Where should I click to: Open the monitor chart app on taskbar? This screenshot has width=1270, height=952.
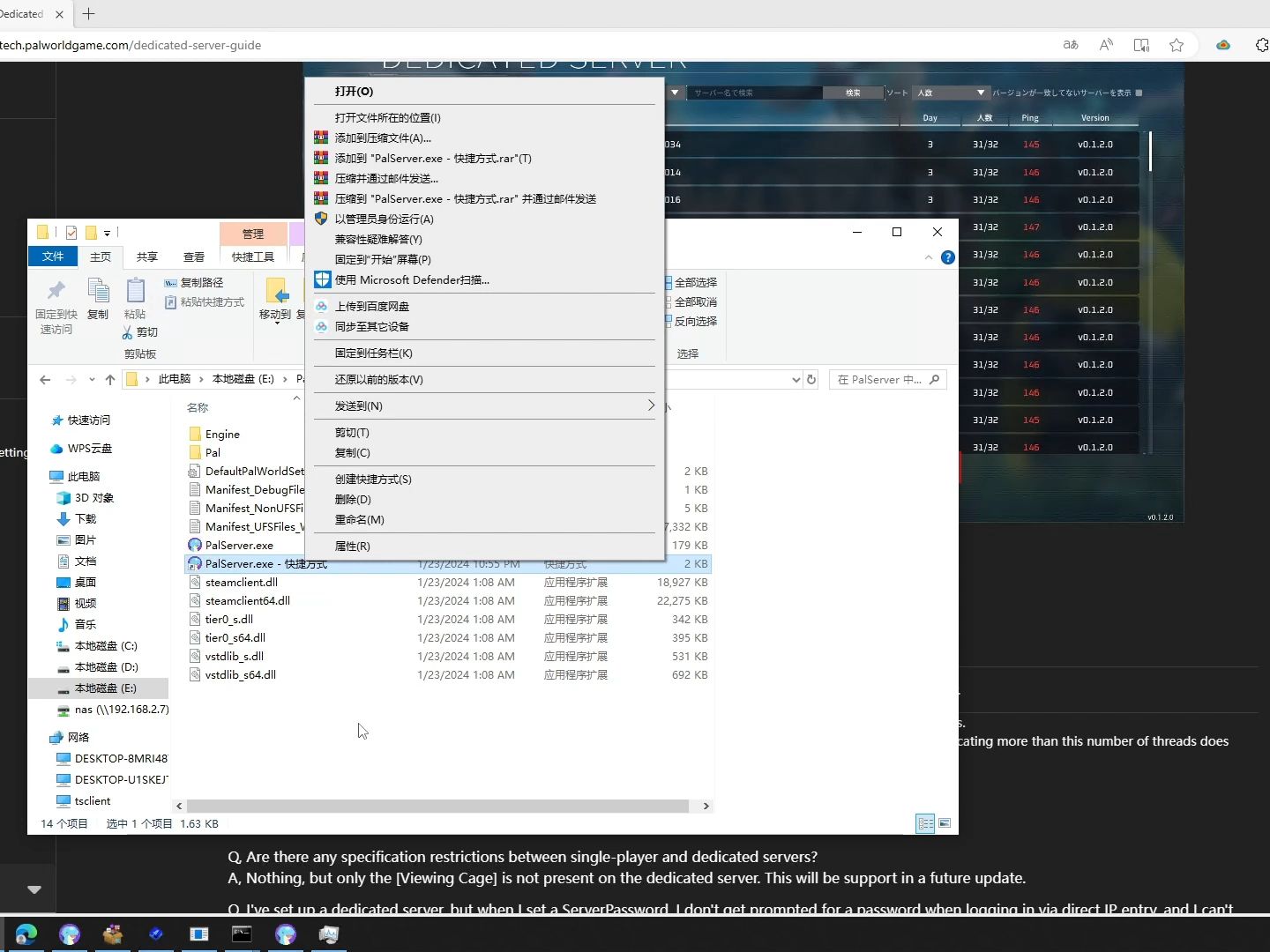click(329, 934)
